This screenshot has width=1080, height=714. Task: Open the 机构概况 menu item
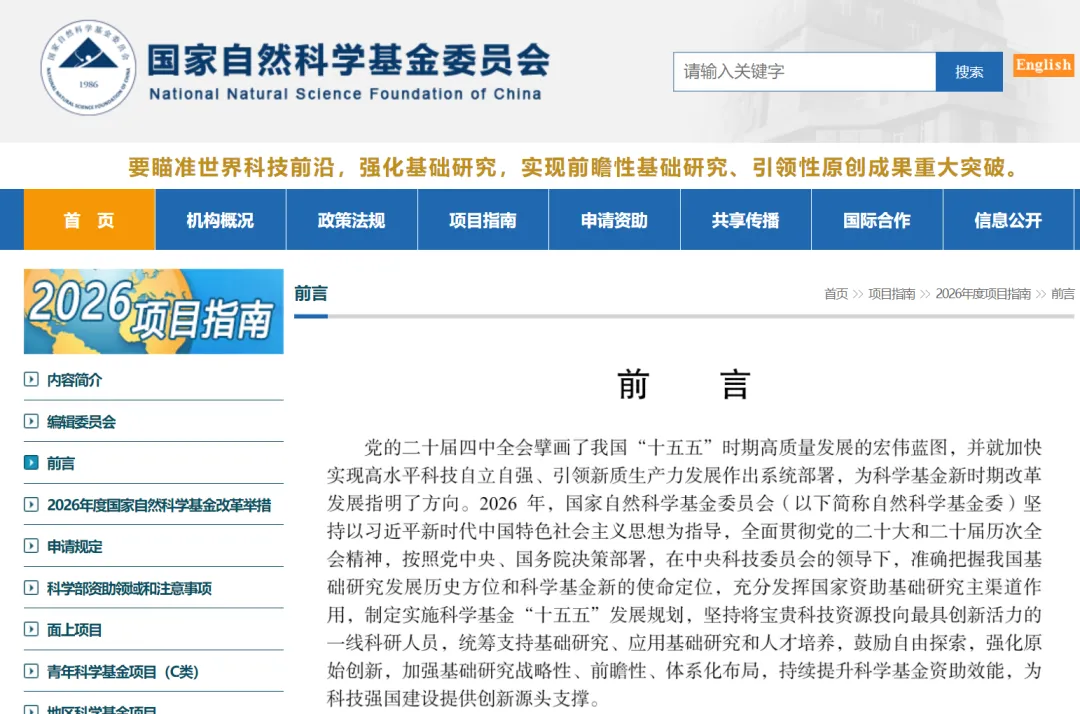(x=220, y=220)
